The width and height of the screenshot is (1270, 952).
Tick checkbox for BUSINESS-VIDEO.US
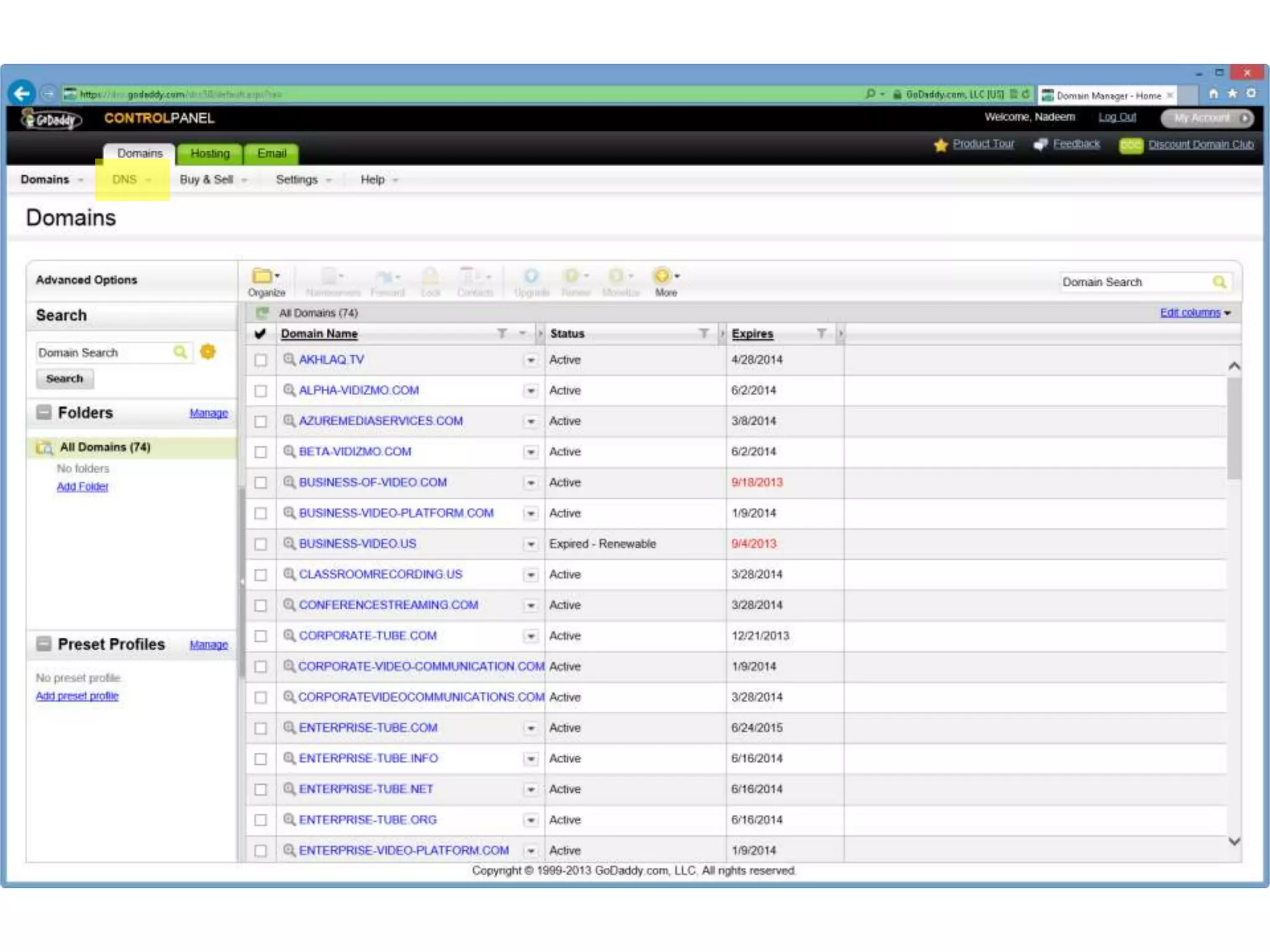pos(260,544)
